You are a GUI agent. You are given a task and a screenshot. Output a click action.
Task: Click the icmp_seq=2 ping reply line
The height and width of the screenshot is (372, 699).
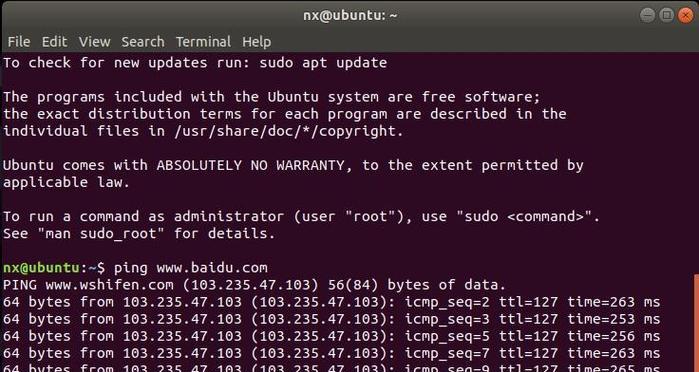331,302
